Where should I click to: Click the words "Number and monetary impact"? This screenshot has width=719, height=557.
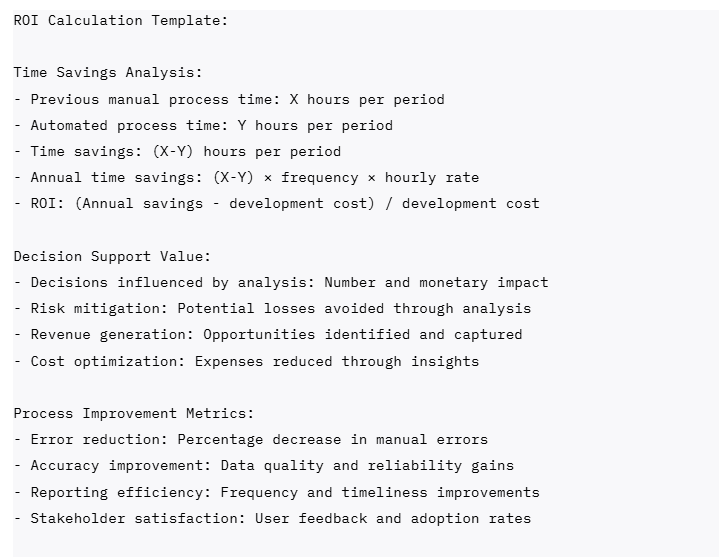(x=436, y=282)
